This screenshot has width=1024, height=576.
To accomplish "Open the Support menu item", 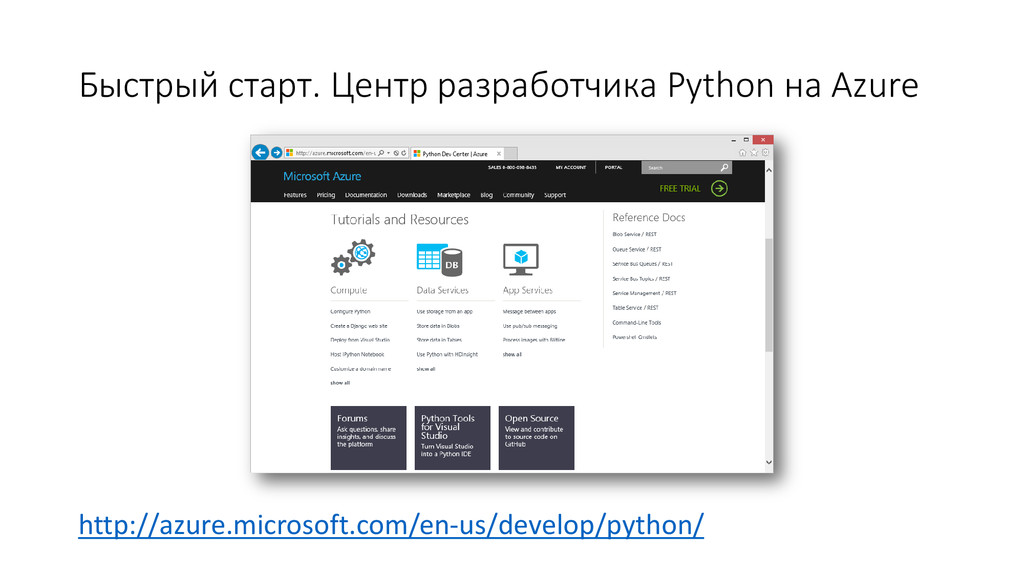I will (555, 195).
